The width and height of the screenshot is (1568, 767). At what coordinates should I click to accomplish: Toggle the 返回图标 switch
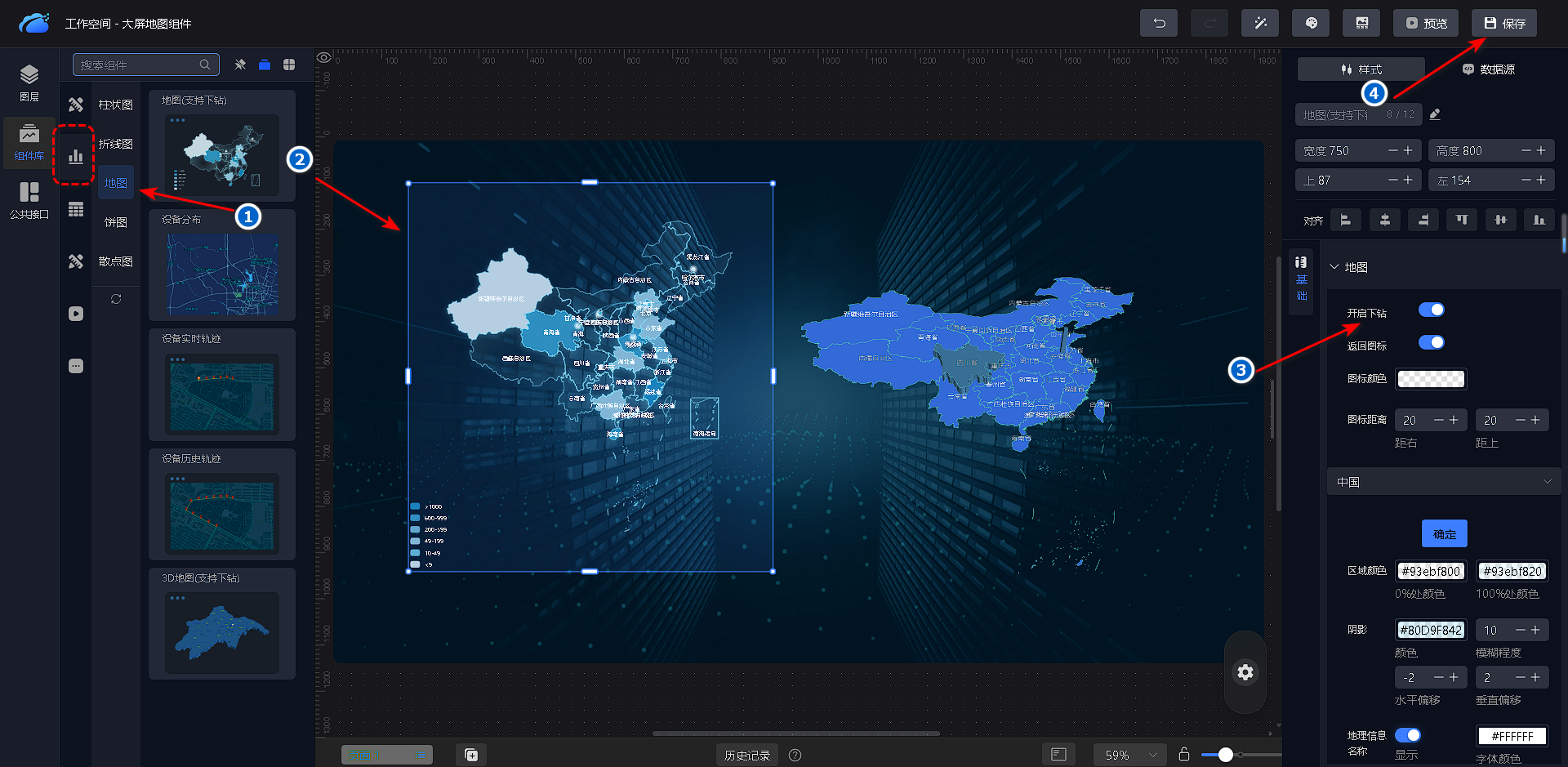(x=1431, y=342)
